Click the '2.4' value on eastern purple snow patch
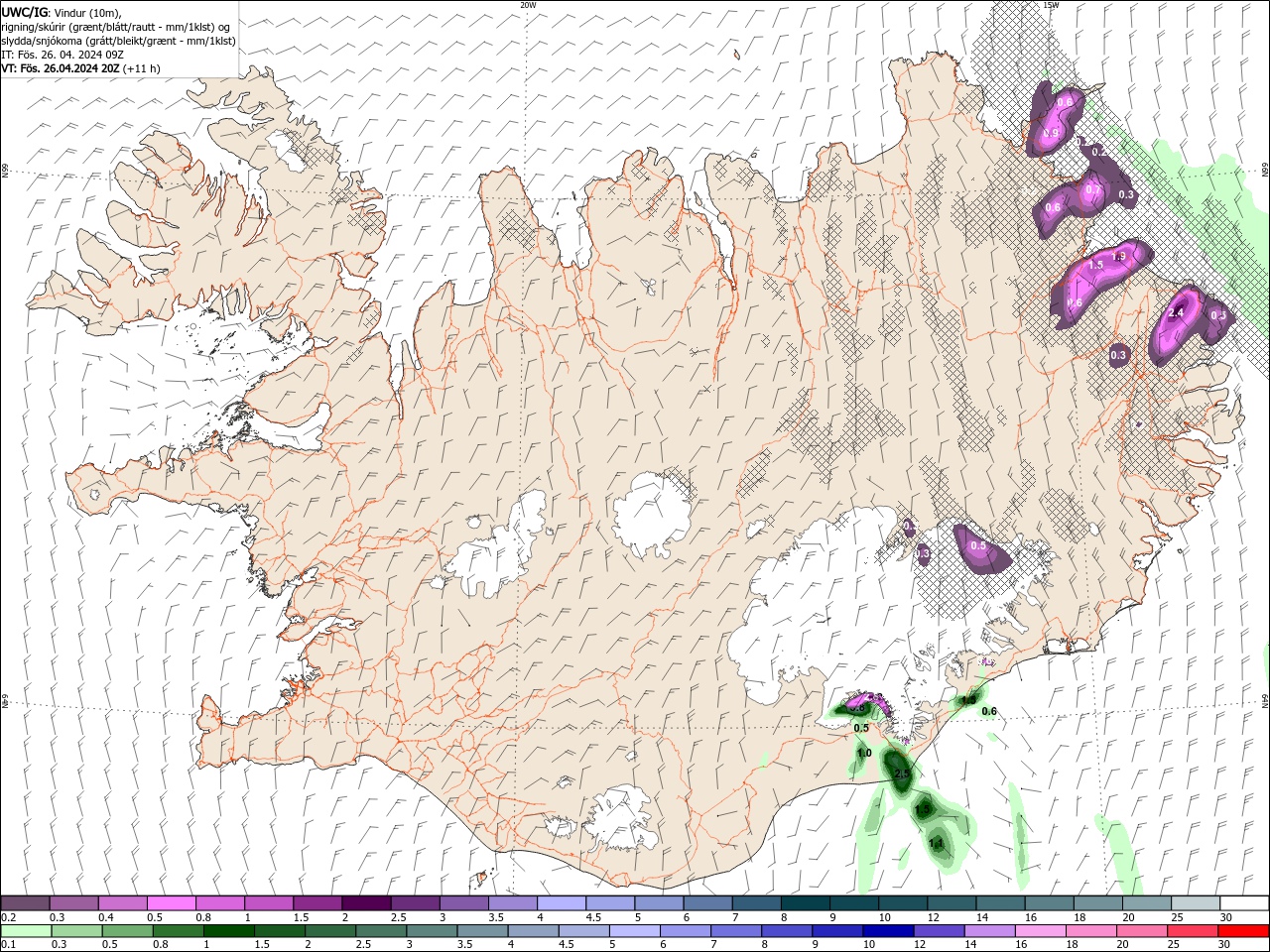This screenshot has width=1270, height=952. [1177, 312]
